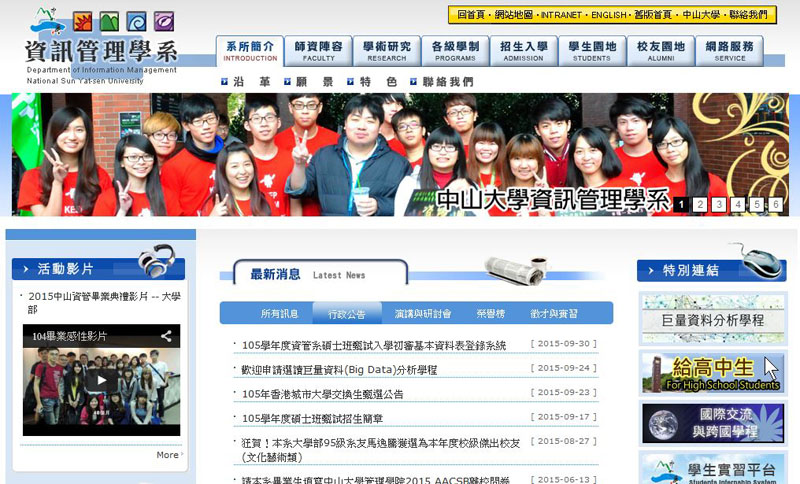Switch to the 演講與研討會 tab
Screen dimensions: 800x484
[x=422, y=313]
